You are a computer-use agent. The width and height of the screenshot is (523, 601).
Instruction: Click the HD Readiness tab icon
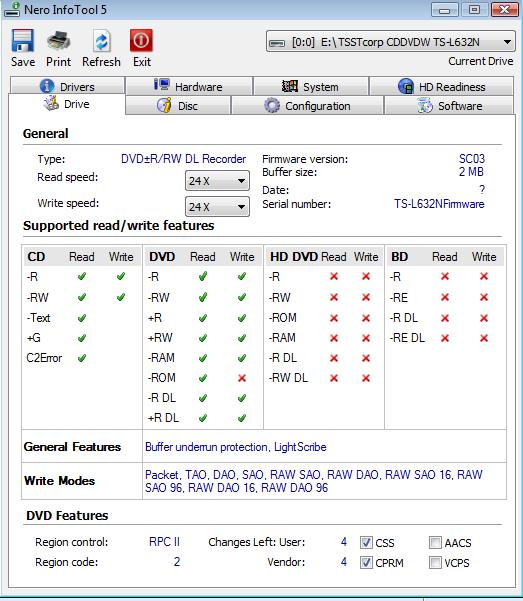pyautogui.click(x=406, y=86)
